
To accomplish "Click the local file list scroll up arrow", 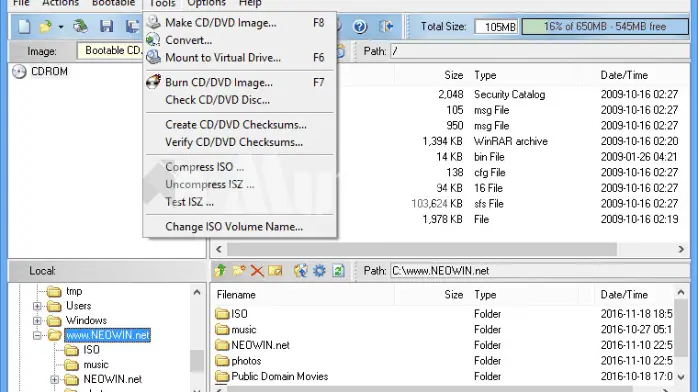I will 681,292.
